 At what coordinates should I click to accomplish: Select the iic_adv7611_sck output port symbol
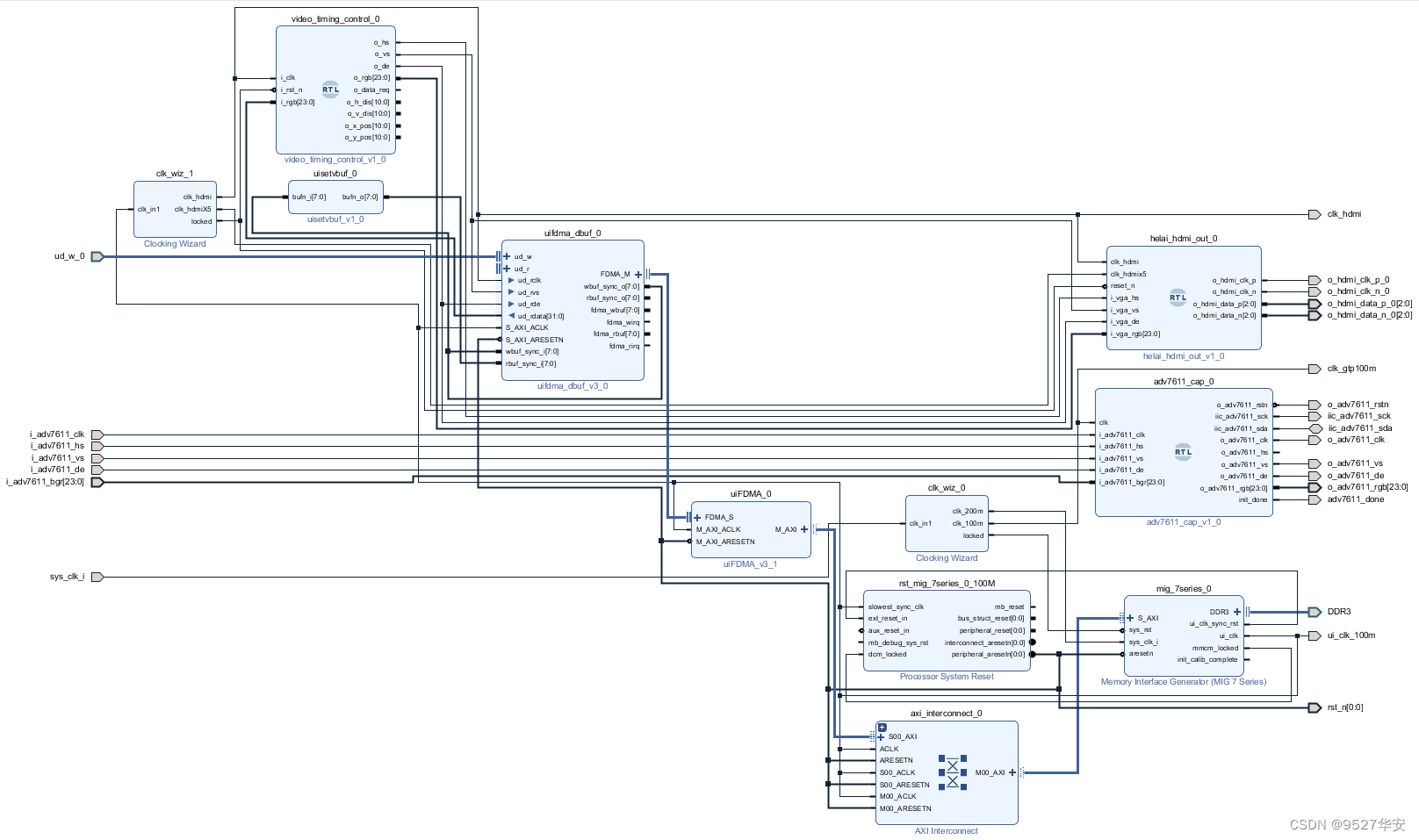[x=1315, y=416]
